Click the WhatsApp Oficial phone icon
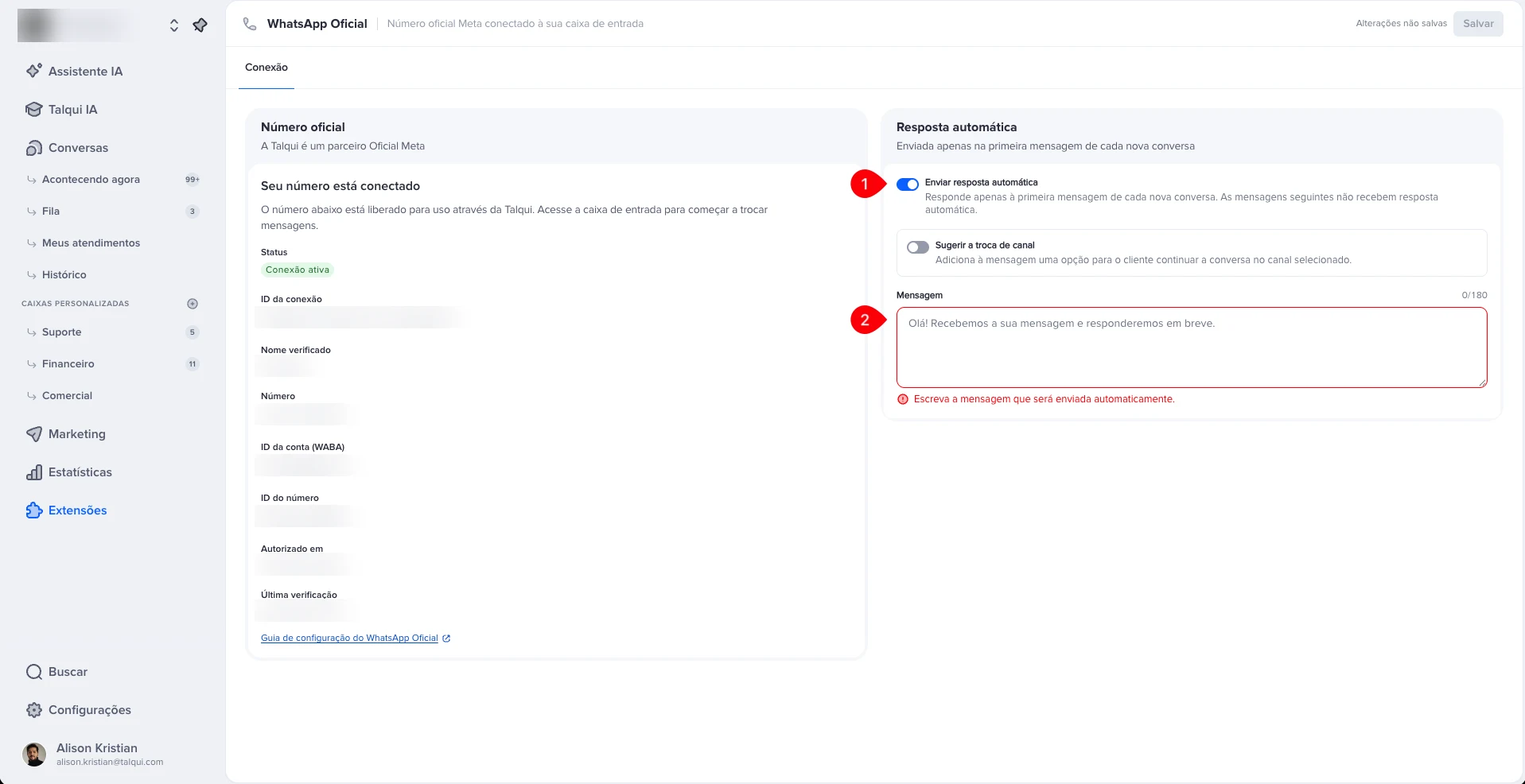Image resolution: width=1525 pixels, height=784 pixels. click(250, 24)
